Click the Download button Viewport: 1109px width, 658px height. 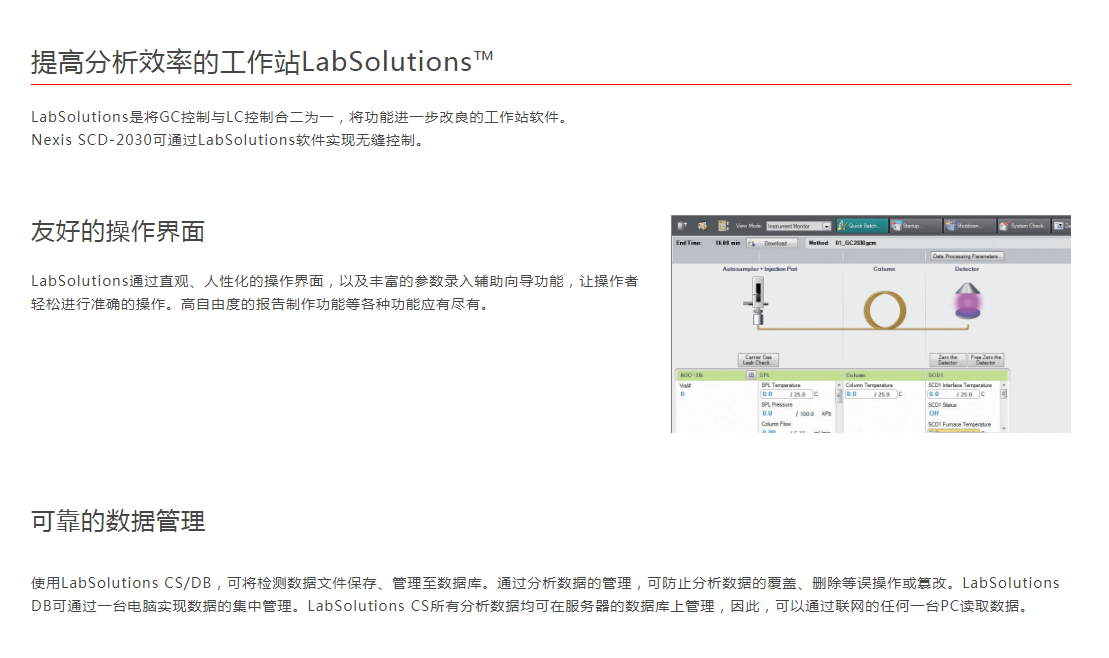(x=772, y=243)
